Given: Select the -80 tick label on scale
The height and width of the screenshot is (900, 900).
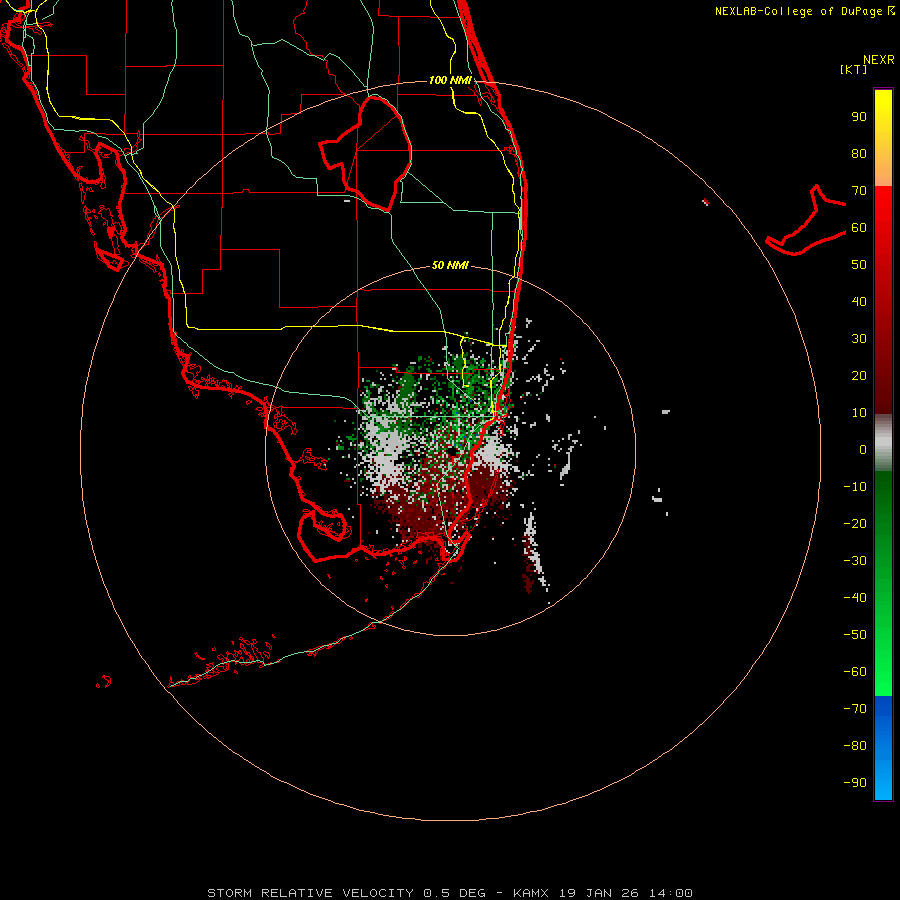Looking at the screenshot, I should tap(855, 746).
